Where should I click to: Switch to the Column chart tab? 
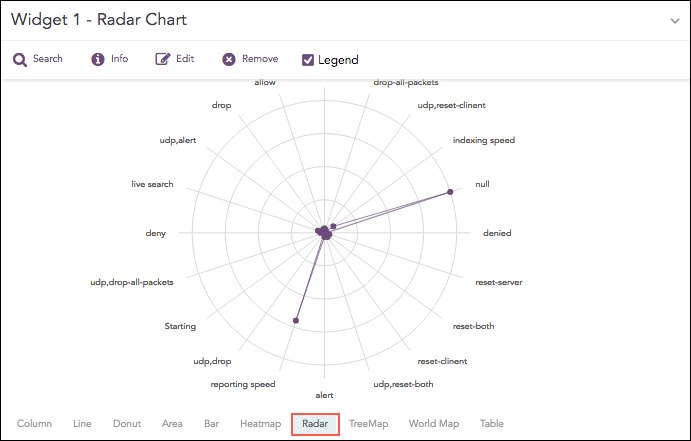[x=34, y=424]
